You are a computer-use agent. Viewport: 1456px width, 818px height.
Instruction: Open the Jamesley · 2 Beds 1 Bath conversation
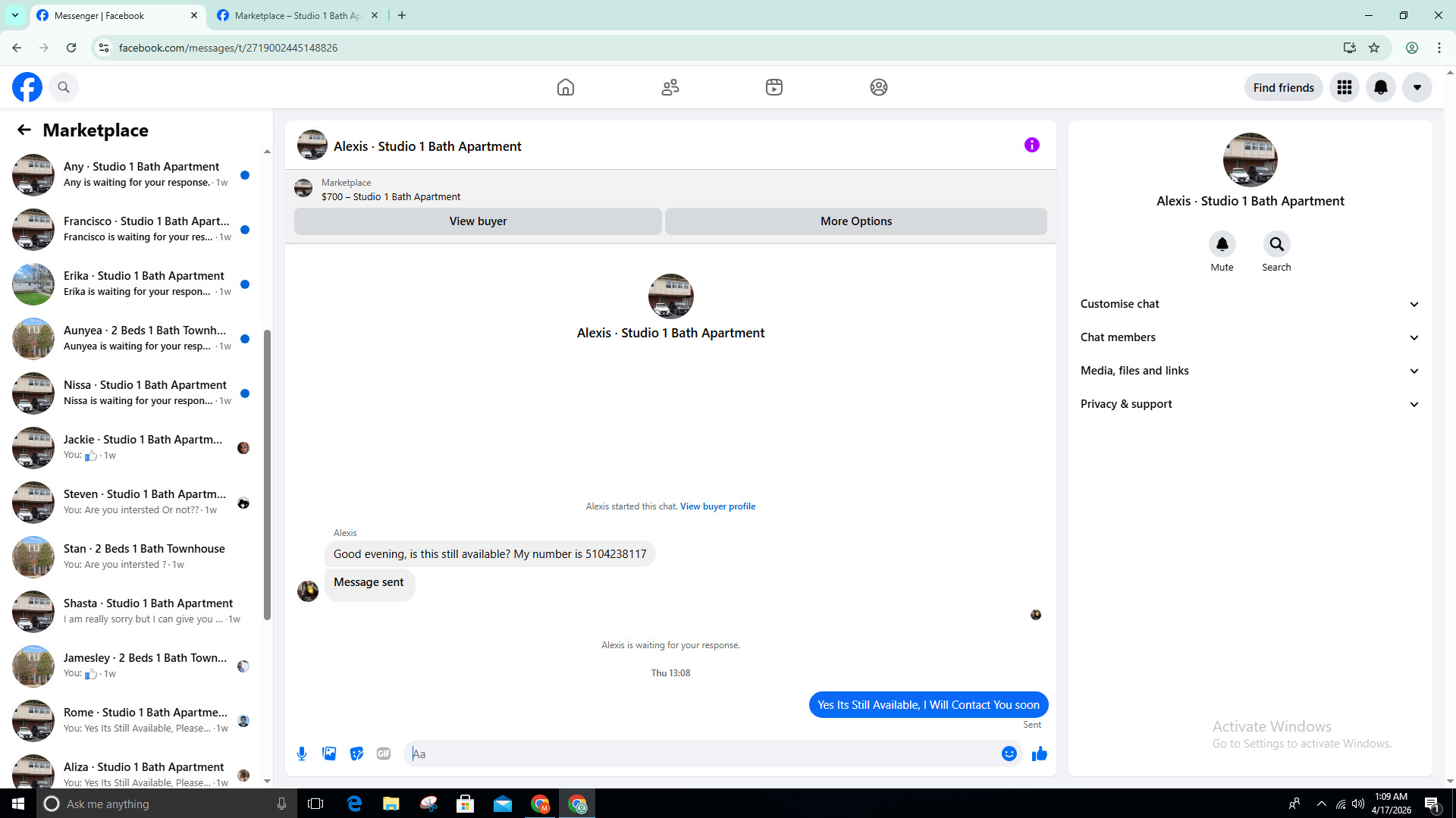pos(133,666)
